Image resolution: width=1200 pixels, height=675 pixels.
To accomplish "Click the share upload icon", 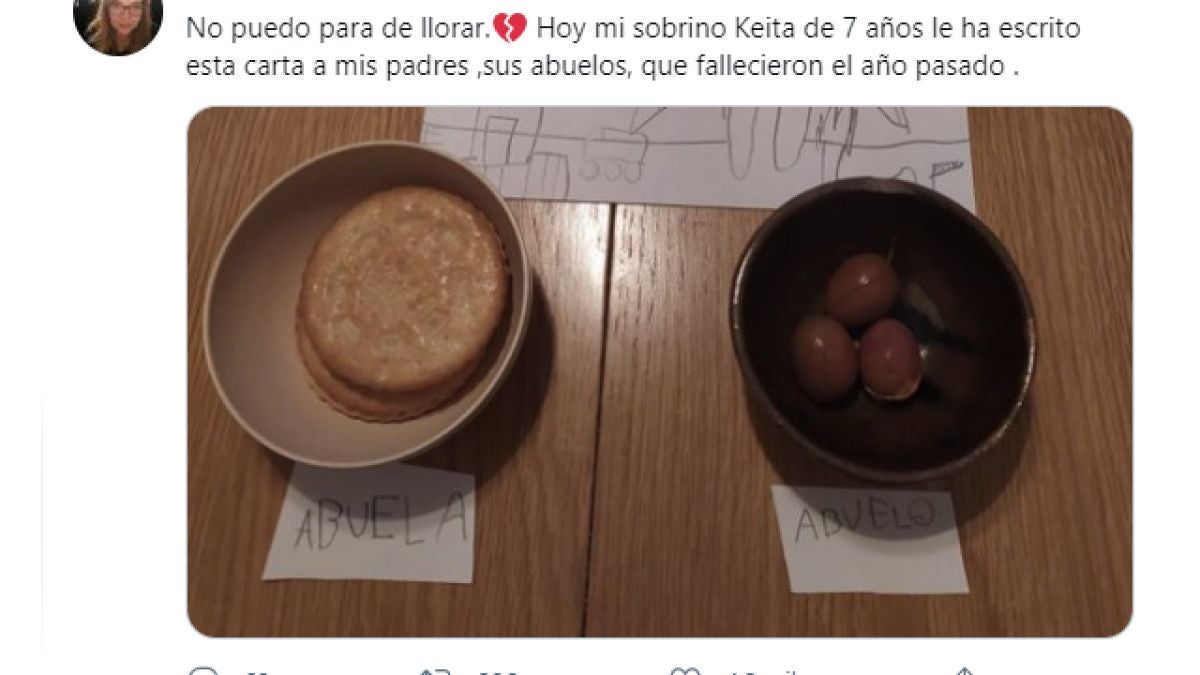I will point(961,671).
